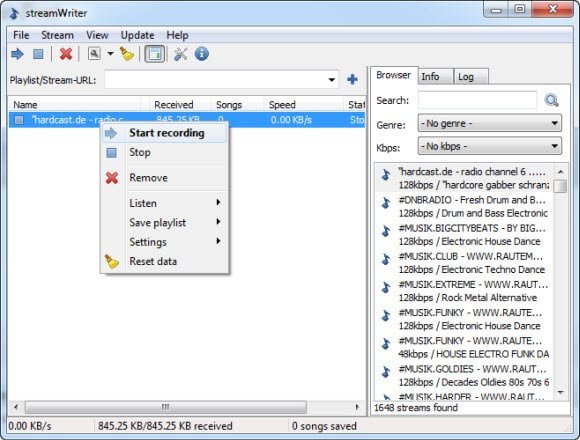Click the red X icon beside Remove entry
Image resolution: width=580 pixels, height=440 pixels.
(112, 178)
